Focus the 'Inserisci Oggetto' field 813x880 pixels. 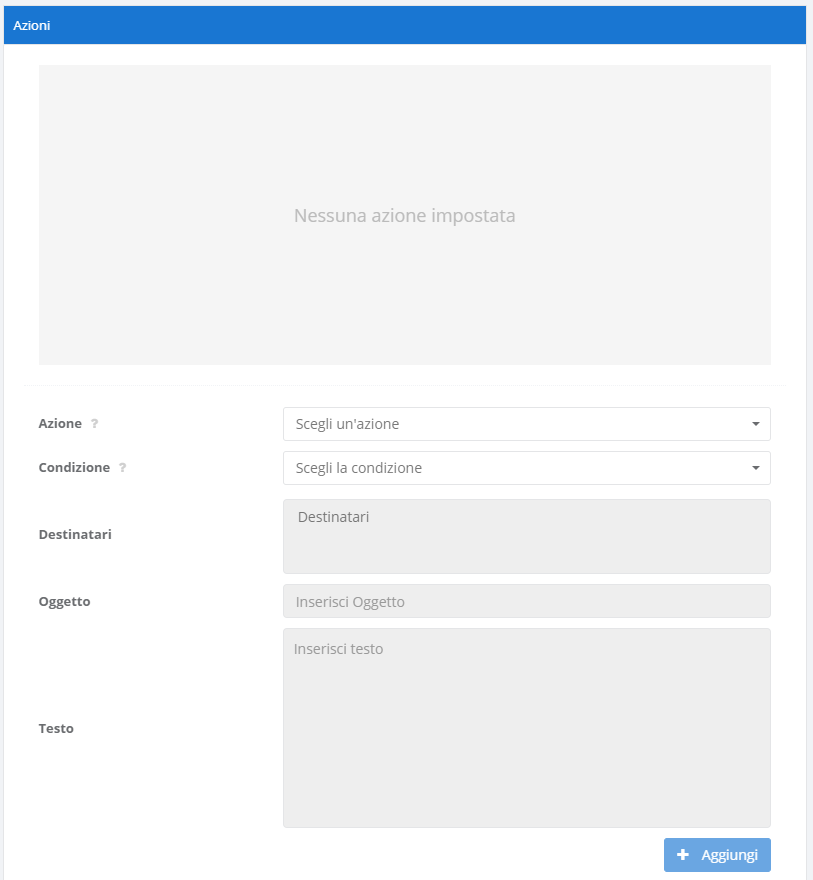[x=526, y=601]
